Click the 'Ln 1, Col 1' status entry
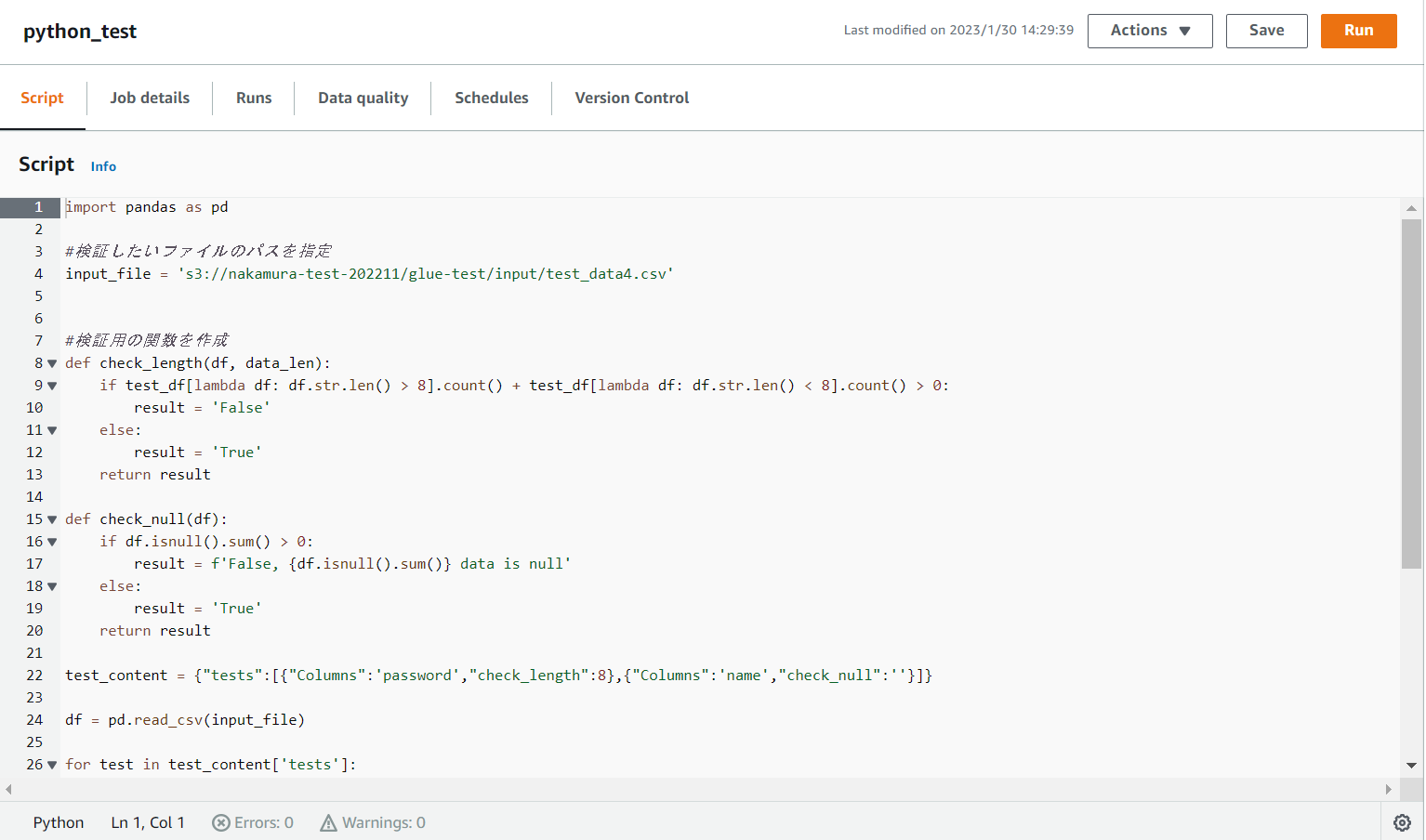Viewport: 1426px width, 840px height. coord(148,822)
